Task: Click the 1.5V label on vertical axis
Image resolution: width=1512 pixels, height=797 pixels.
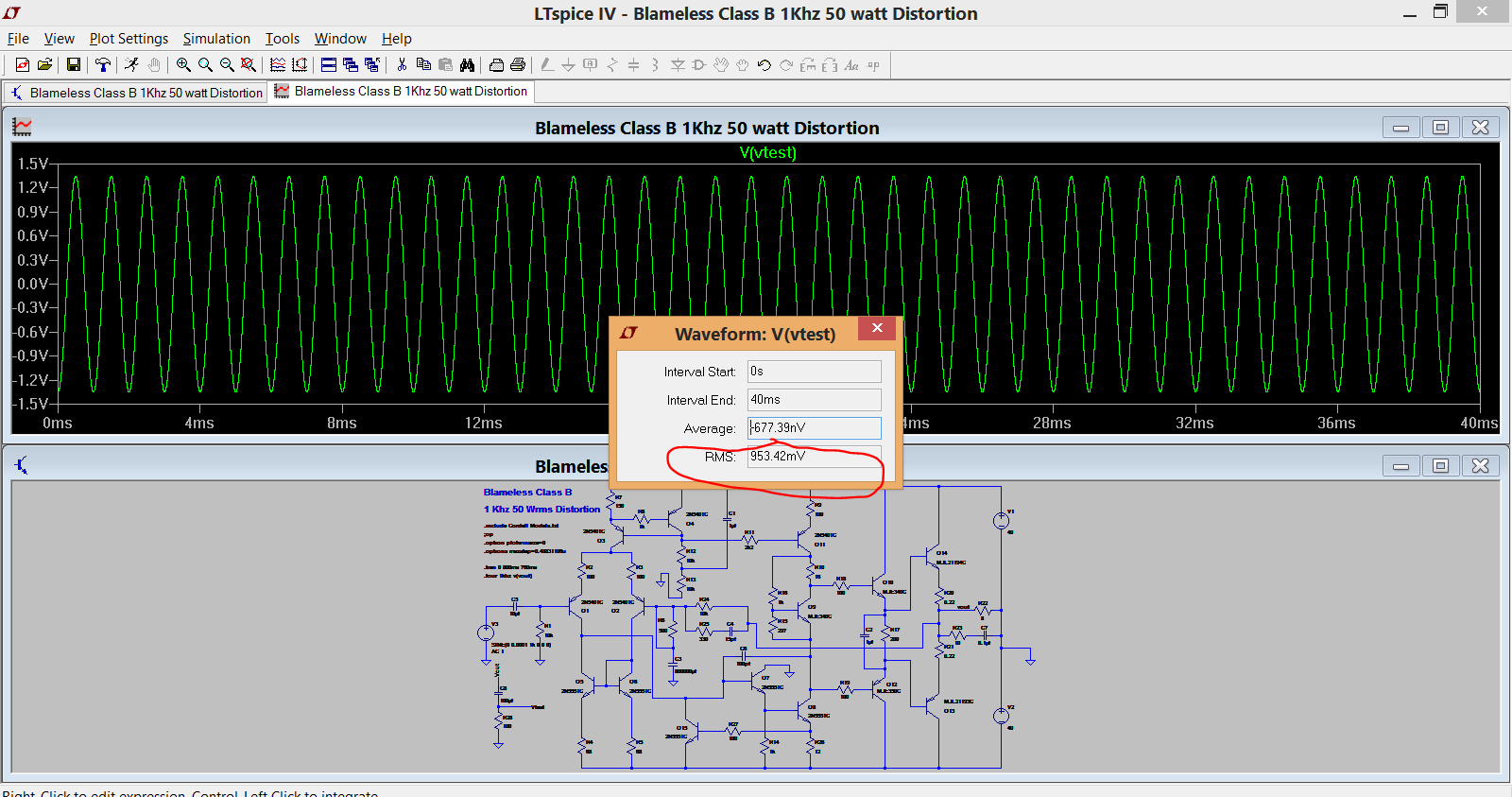Action: click(32, 164)
